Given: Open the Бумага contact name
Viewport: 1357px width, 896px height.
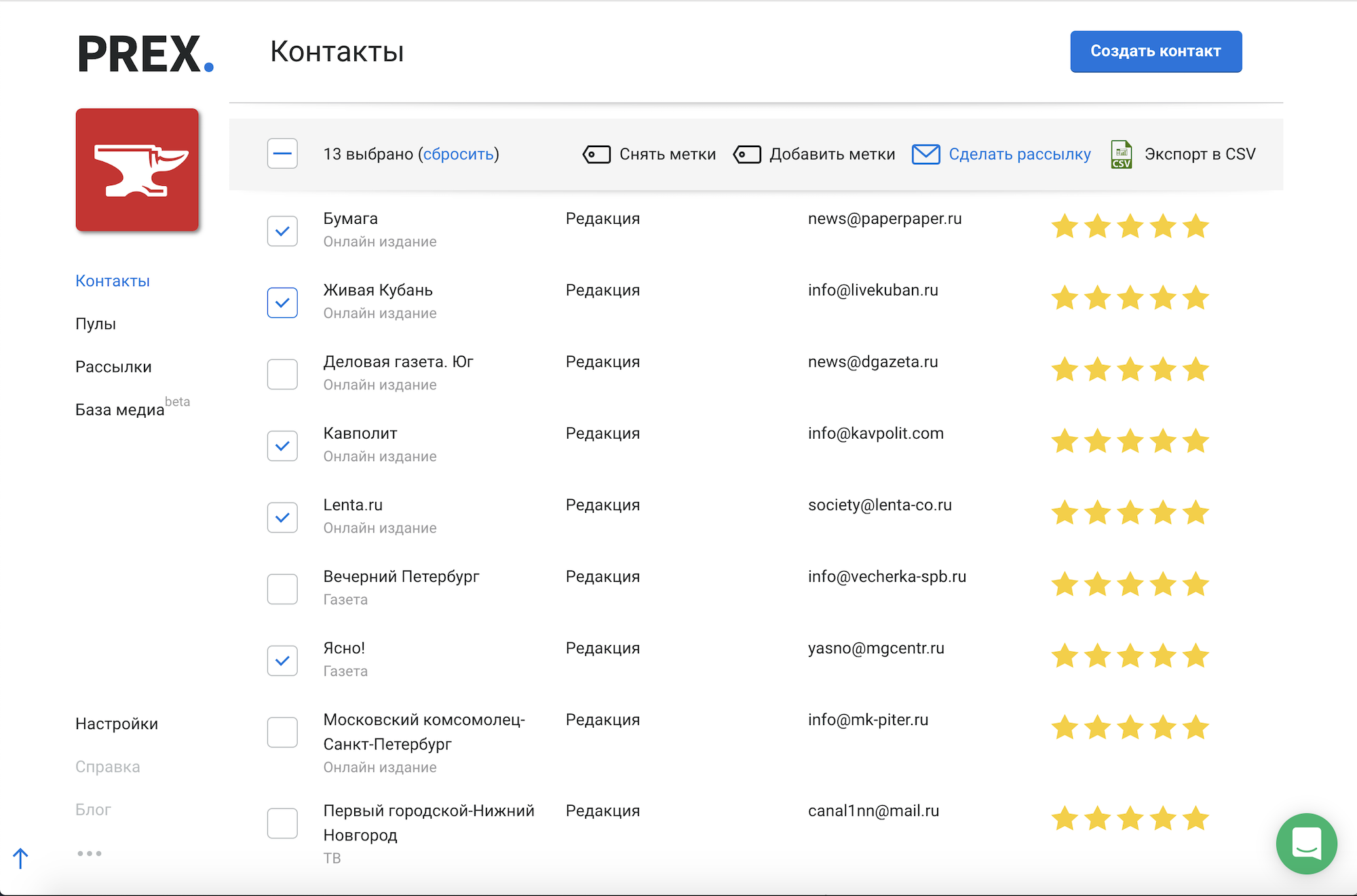Looking at the screenshot, I should click(x=351, y=218).
